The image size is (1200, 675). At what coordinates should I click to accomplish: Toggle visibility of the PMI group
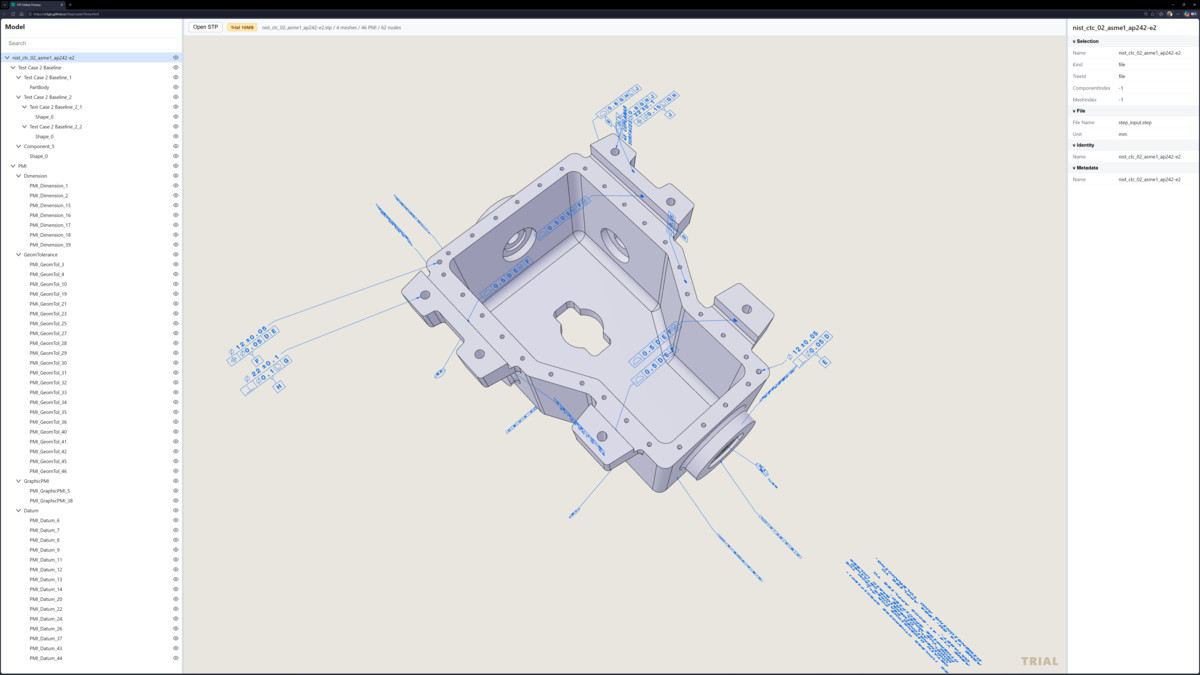(176, 166)
